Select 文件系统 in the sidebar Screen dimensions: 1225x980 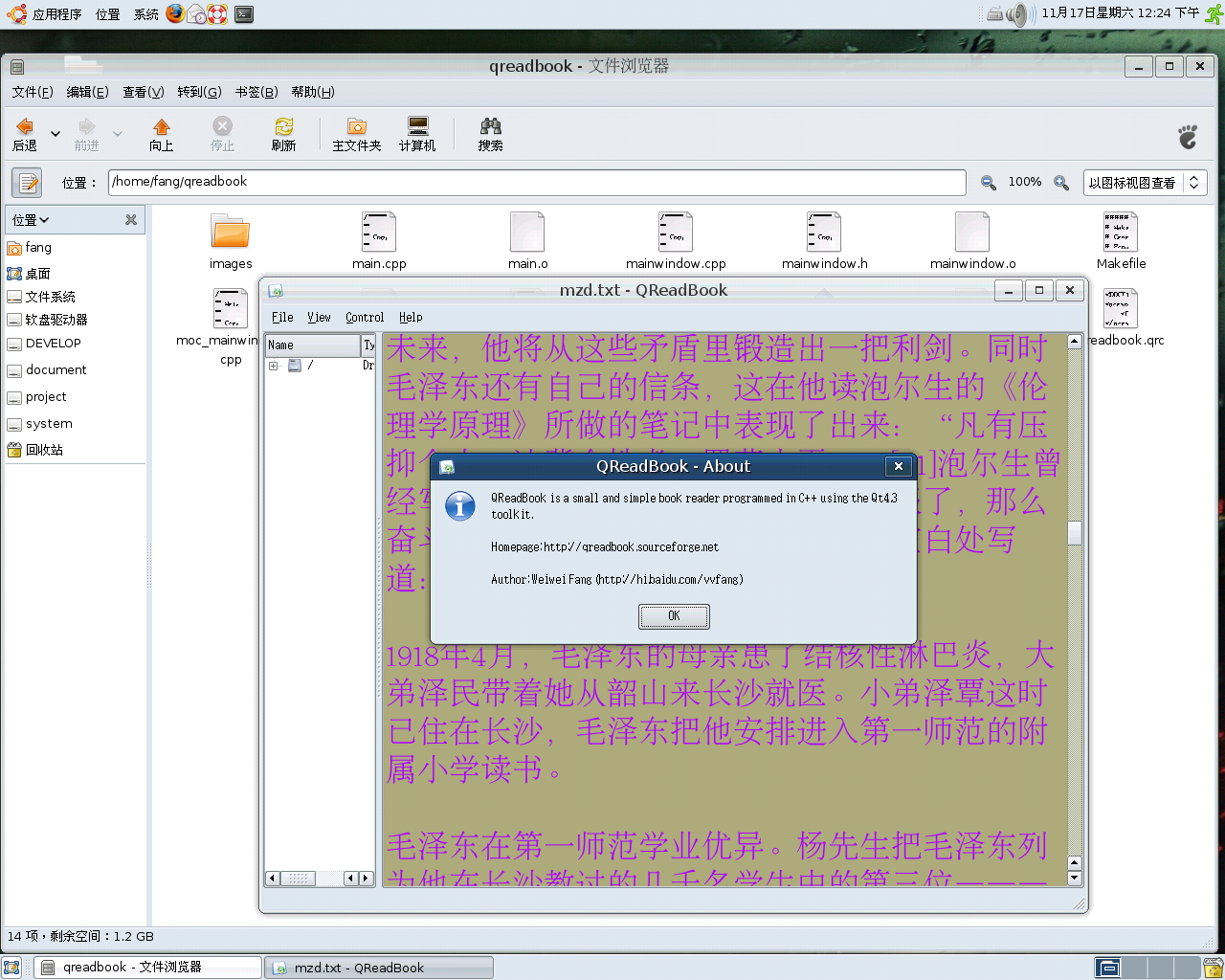41,297
